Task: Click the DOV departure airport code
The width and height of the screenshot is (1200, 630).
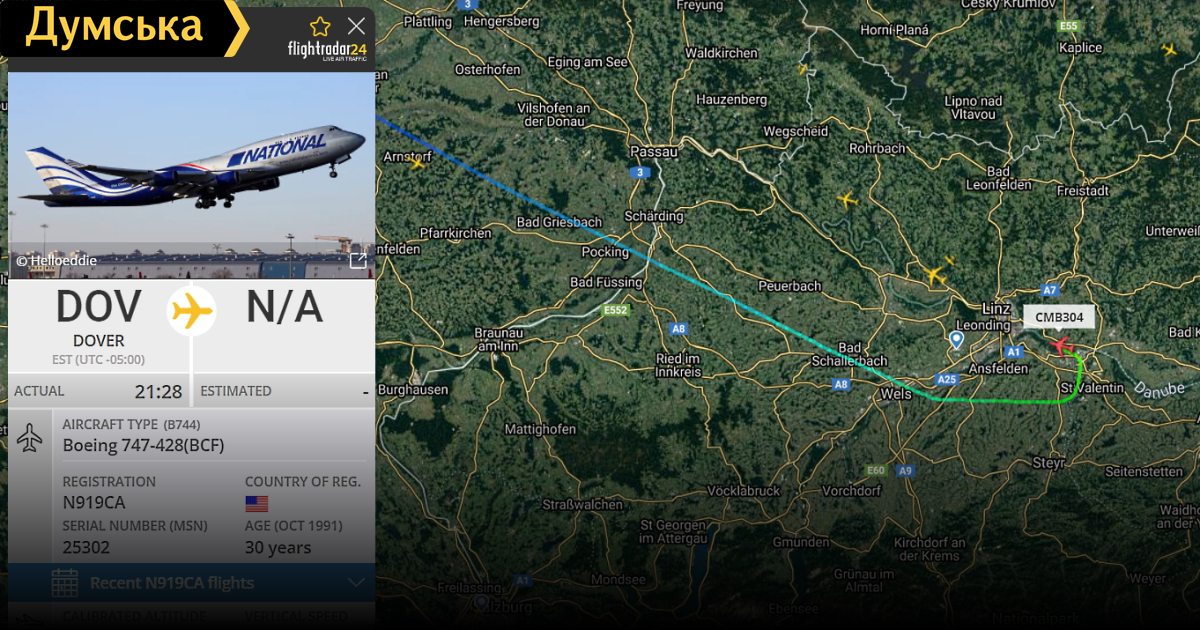Action: pos(99,308)
